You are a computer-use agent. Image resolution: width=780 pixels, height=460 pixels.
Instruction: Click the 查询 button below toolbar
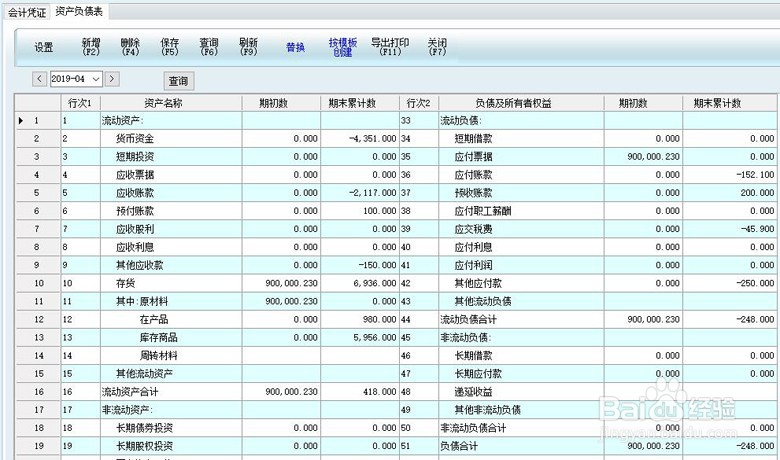(179, 81)
